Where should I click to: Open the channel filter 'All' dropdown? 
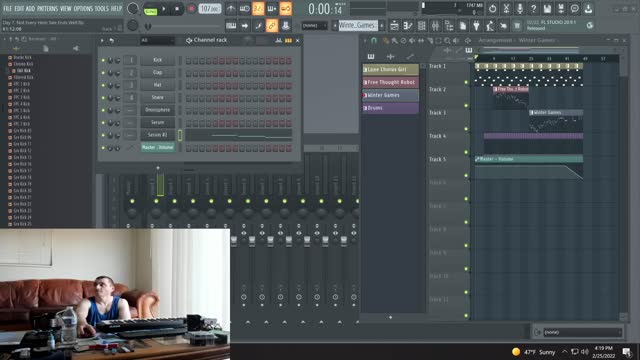tap(157, 40)
